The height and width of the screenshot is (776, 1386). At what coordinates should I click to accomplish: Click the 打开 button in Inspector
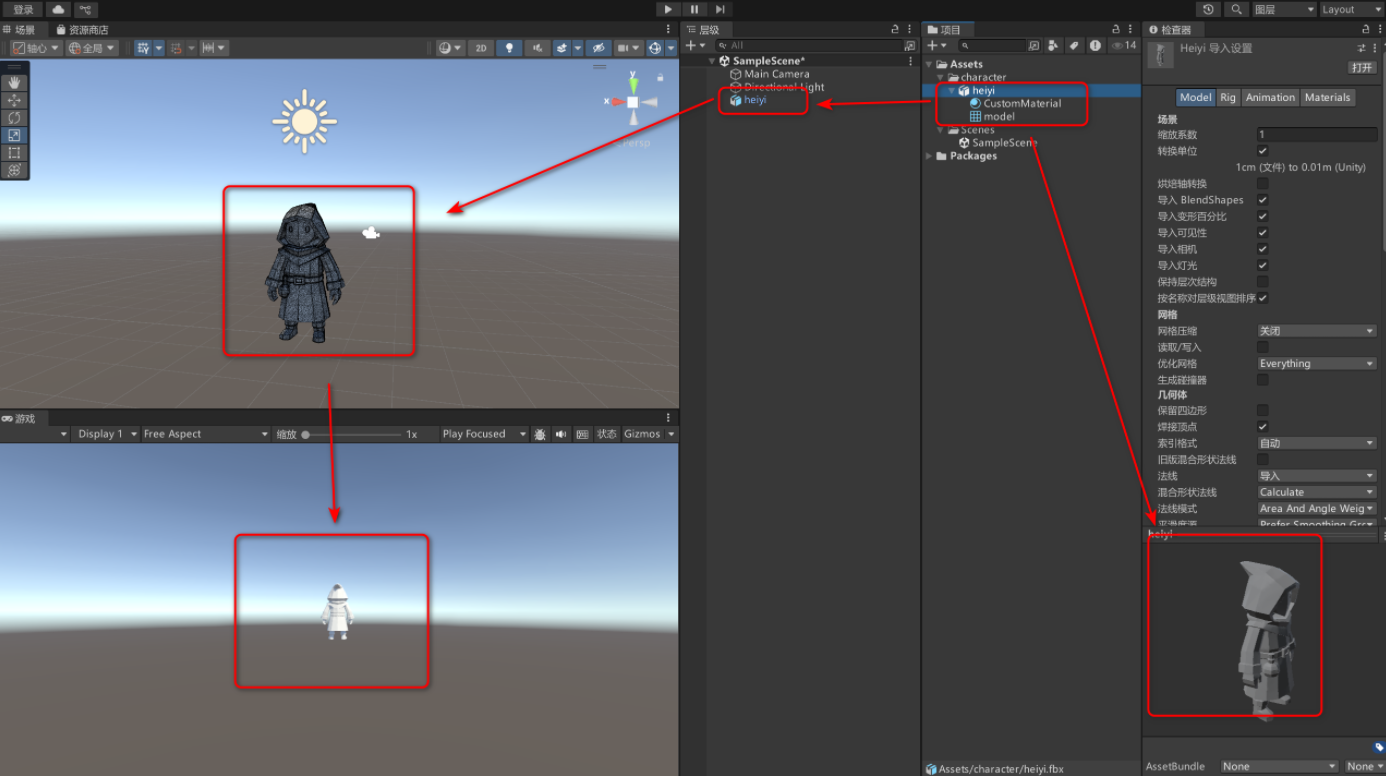pos(1362,67)
